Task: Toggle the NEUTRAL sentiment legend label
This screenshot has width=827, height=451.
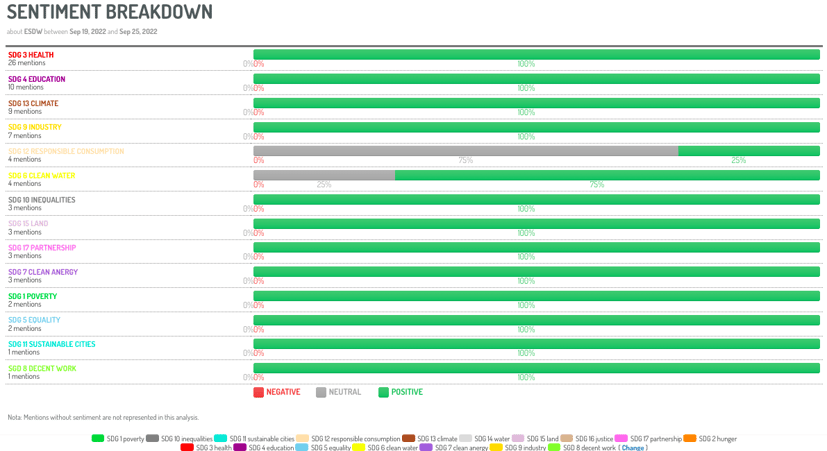Action: (345, 393)
